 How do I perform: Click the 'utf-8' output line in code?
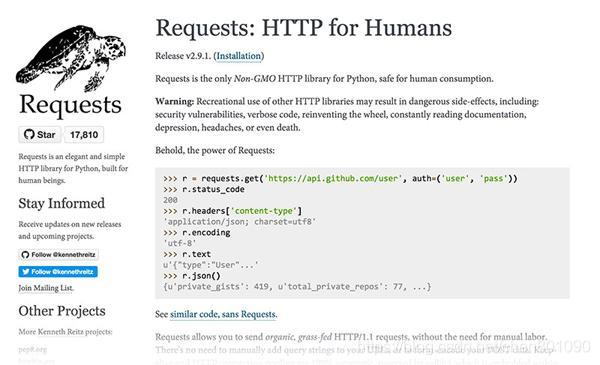click(180, 243)
